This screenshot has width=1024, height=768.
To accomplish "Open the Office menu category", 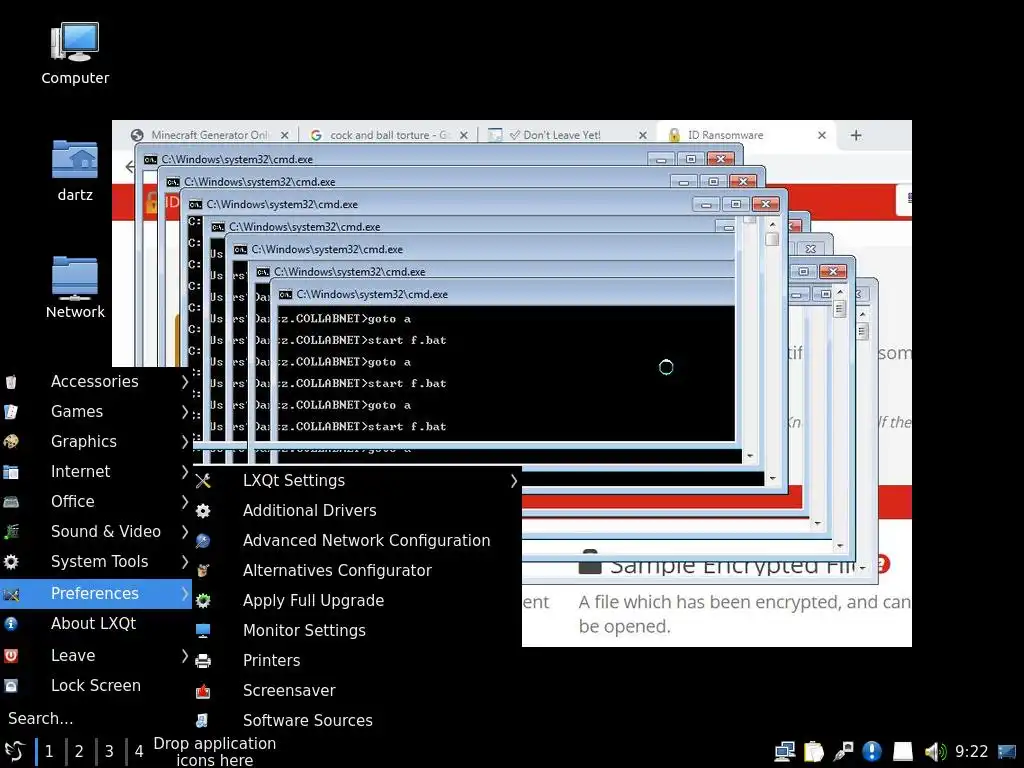I will [96, 502].
